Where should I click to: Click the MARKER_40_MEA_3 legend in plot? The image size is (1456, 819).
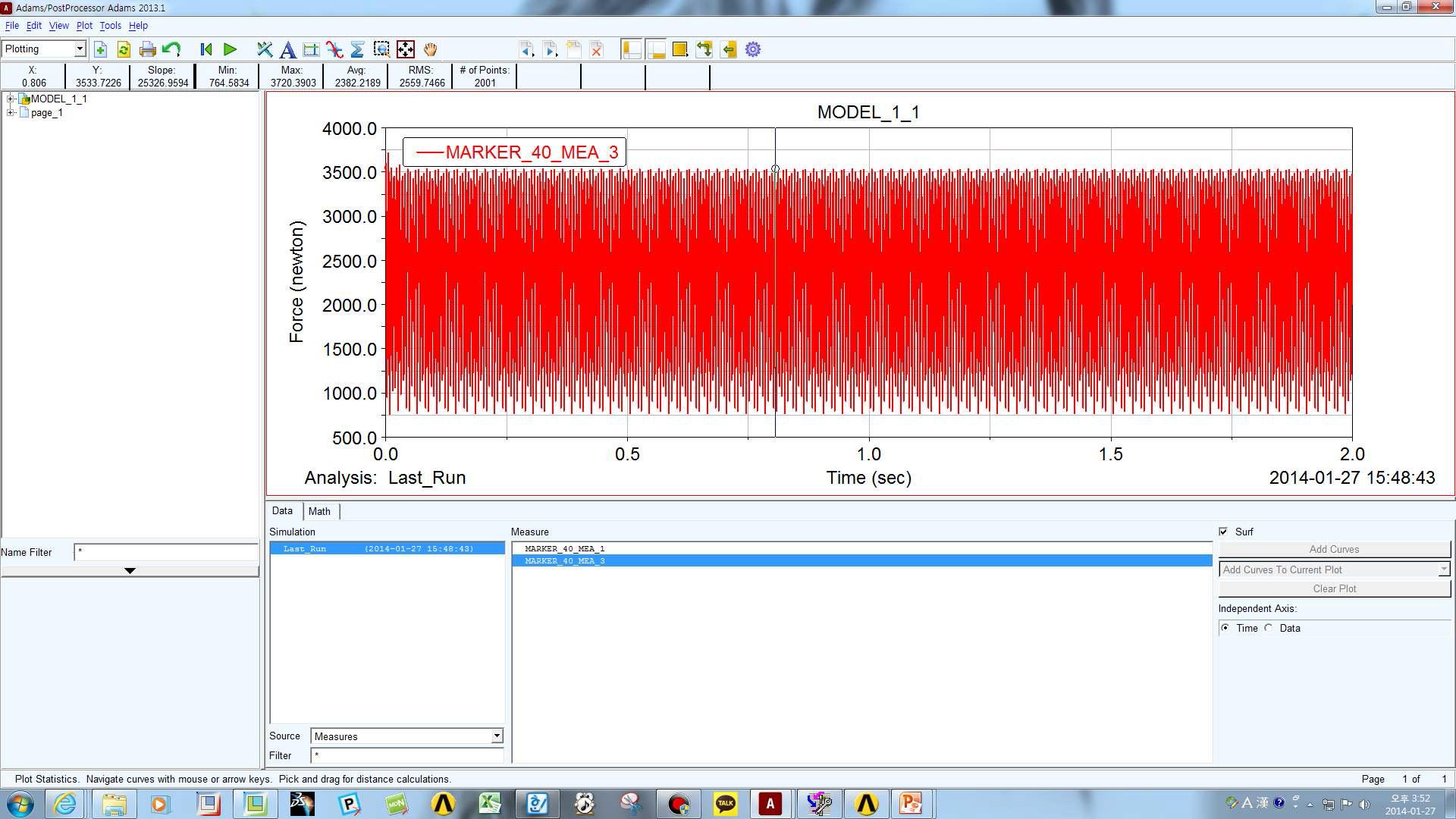515,152
